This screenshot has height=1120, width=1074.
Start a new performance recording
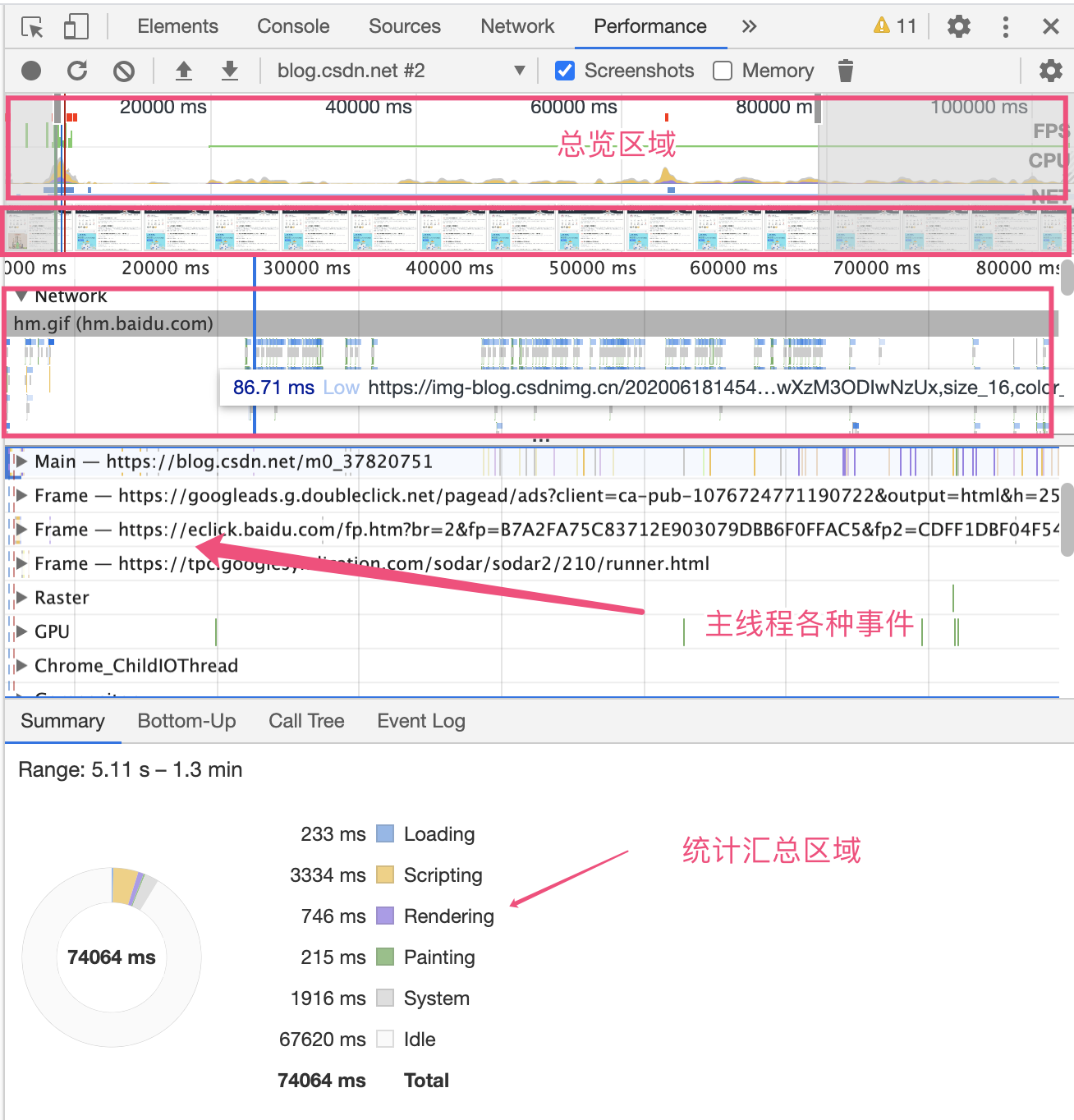[x=30, y=71]
